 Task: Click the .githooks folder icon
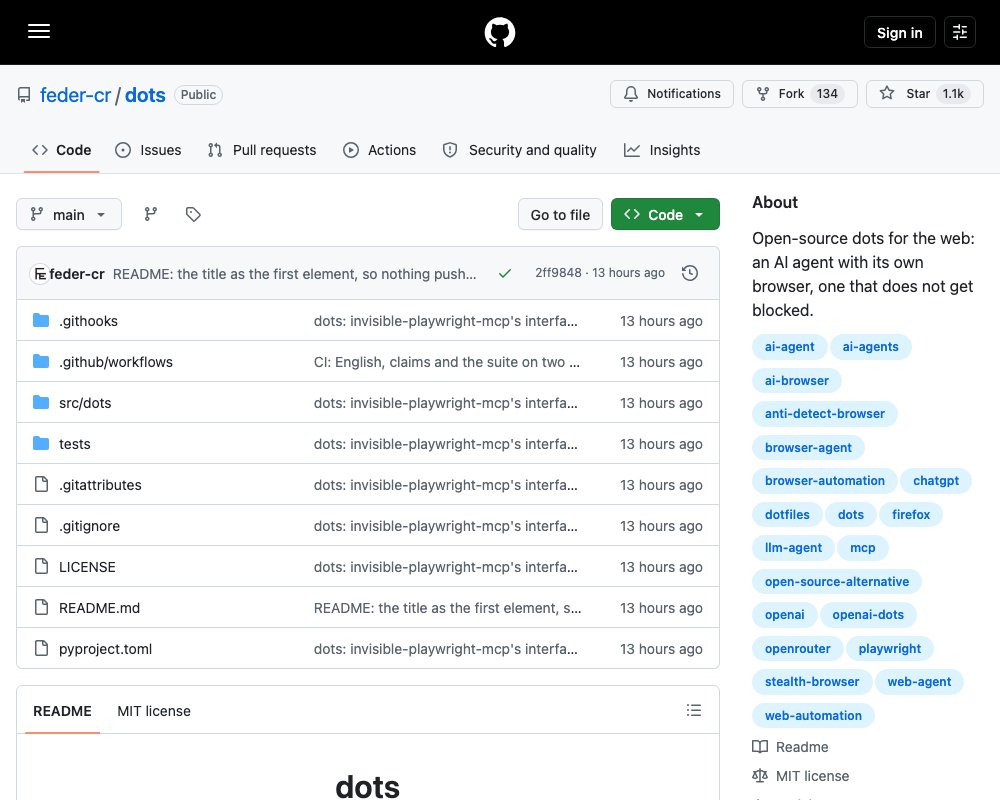41,320
